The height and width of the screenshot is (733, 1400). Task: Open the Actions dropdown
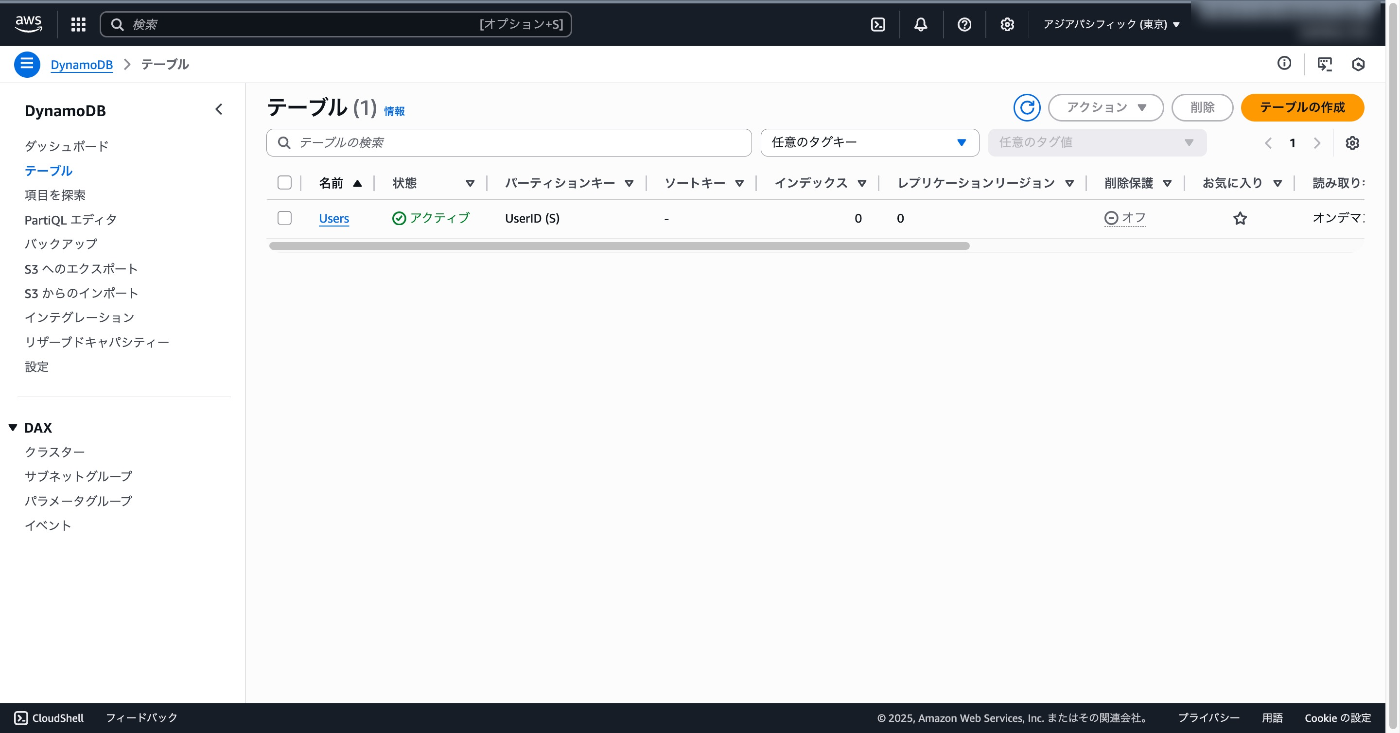[1106, 108]
